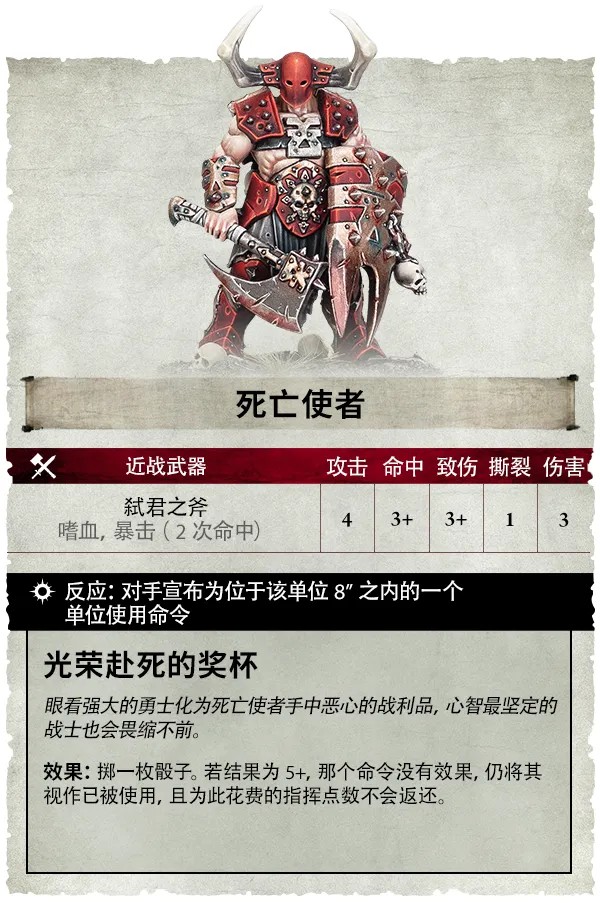
Task: Click the 死亡使者 title banner
Action: click(299, 404)
